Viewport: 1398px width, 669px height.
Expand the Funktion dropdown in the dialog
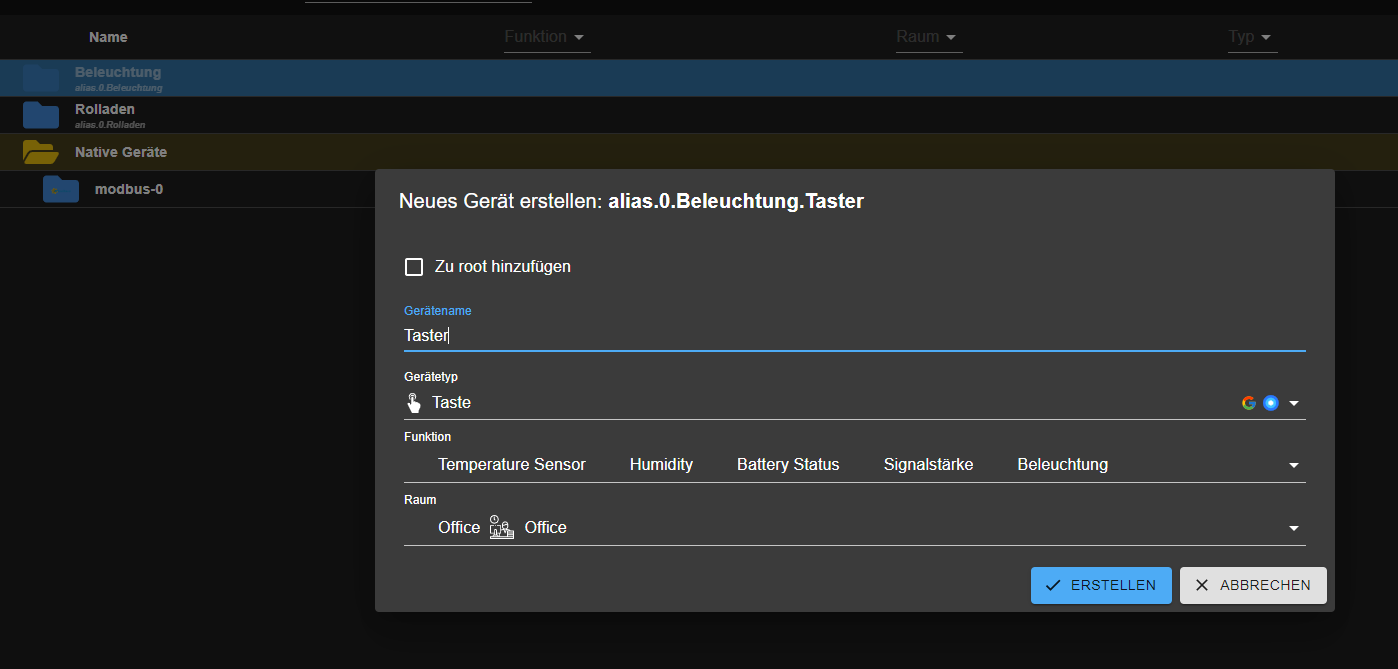(1294, 465)
